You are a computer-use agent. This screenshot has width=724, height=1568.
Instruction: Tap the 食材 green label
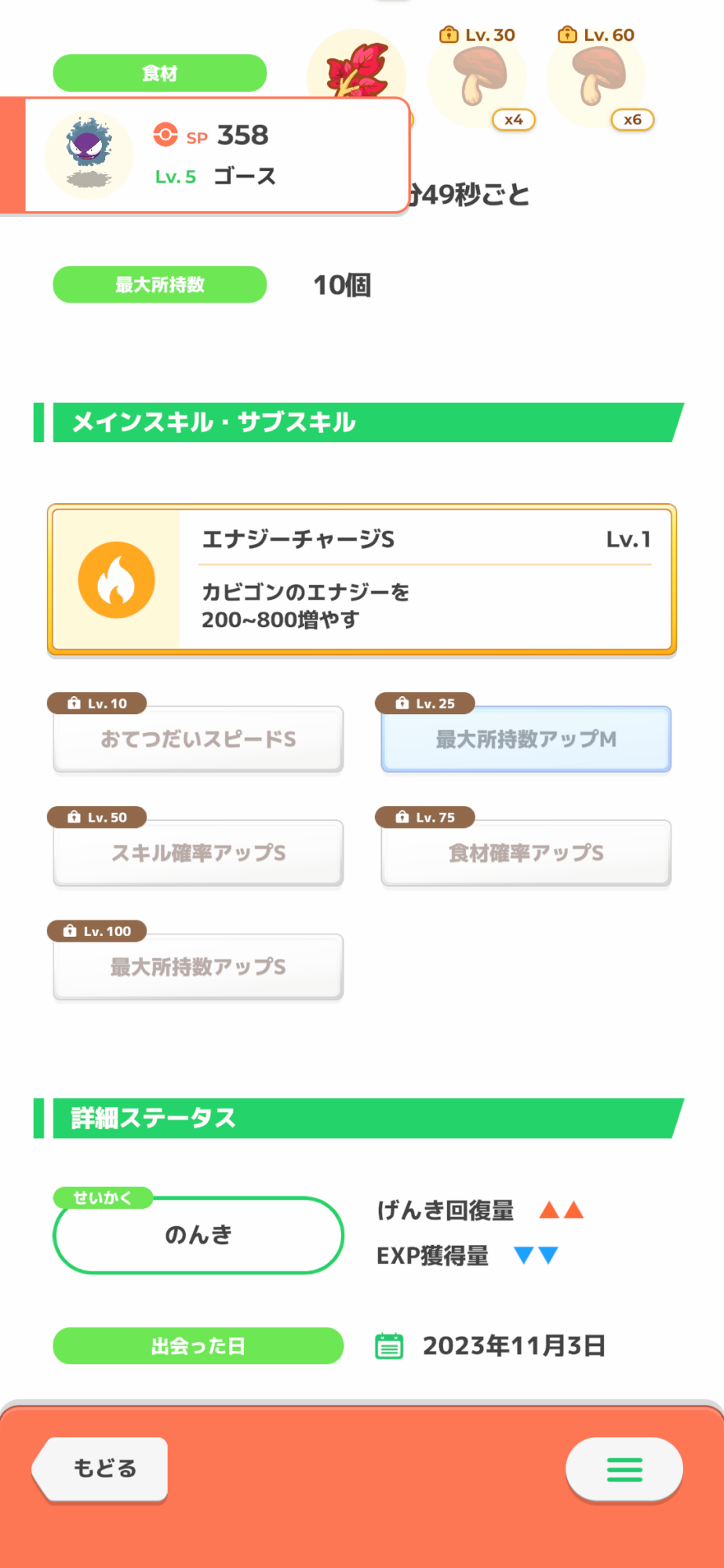(x=160, y=73)
